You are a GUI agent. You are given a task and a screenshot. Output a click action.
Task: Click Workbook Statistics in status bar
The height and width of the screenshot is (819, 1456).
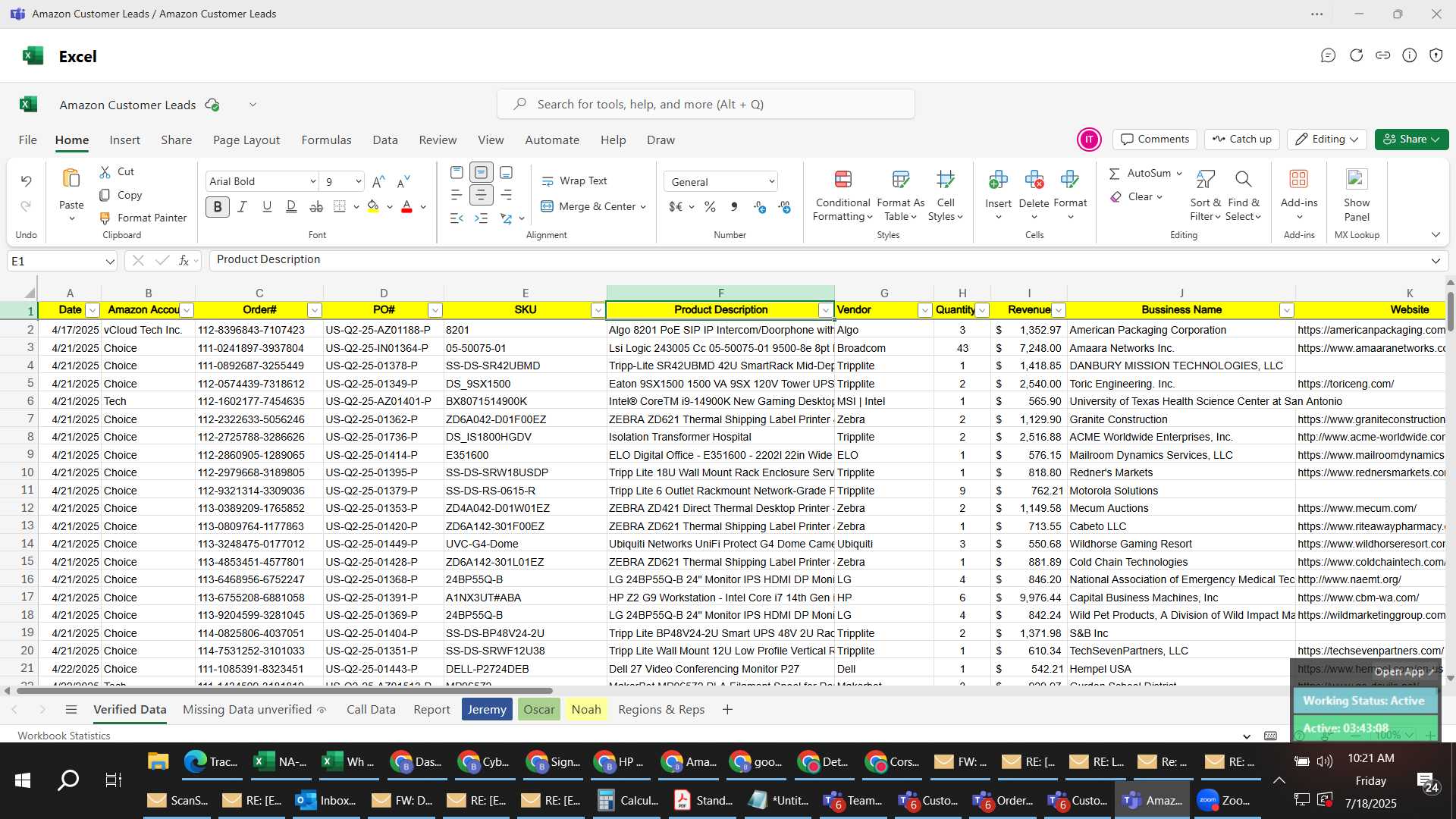64,736
